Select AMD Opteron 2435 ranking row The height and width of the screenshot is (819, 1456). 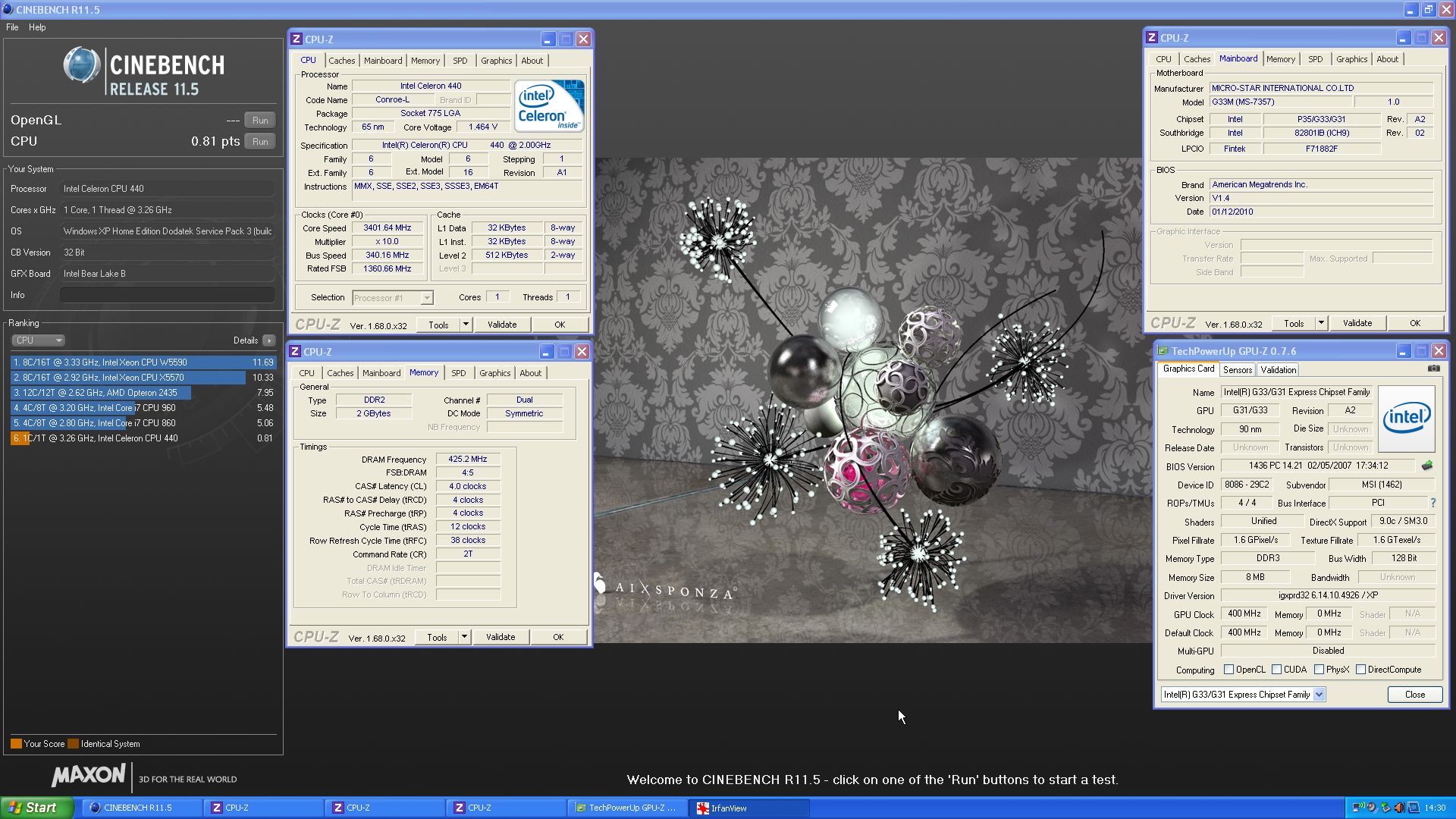pyautogui.click(x=143, y=393)
